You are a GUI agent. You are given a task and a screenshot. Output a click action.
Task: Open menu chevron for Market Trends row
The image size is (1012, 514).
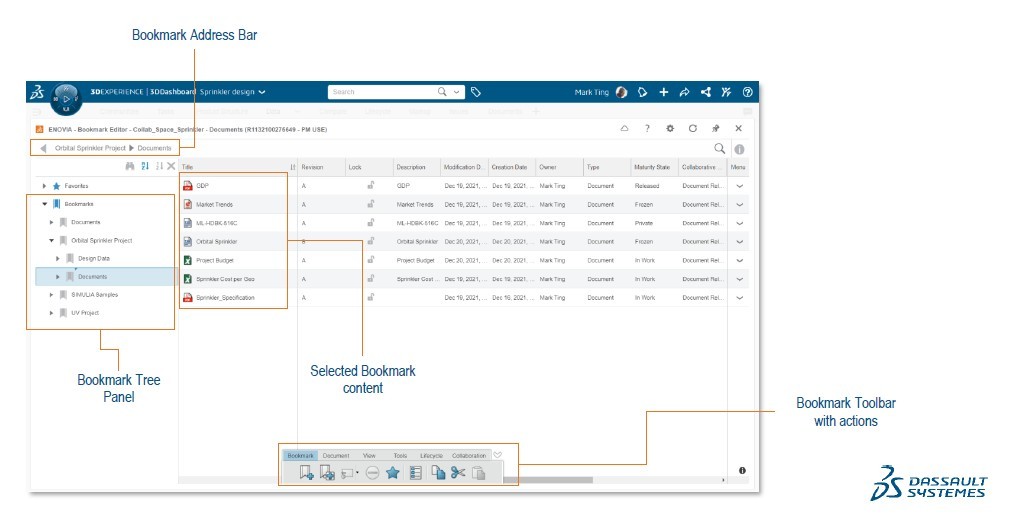pyautogui.click(x=740, y=204)
